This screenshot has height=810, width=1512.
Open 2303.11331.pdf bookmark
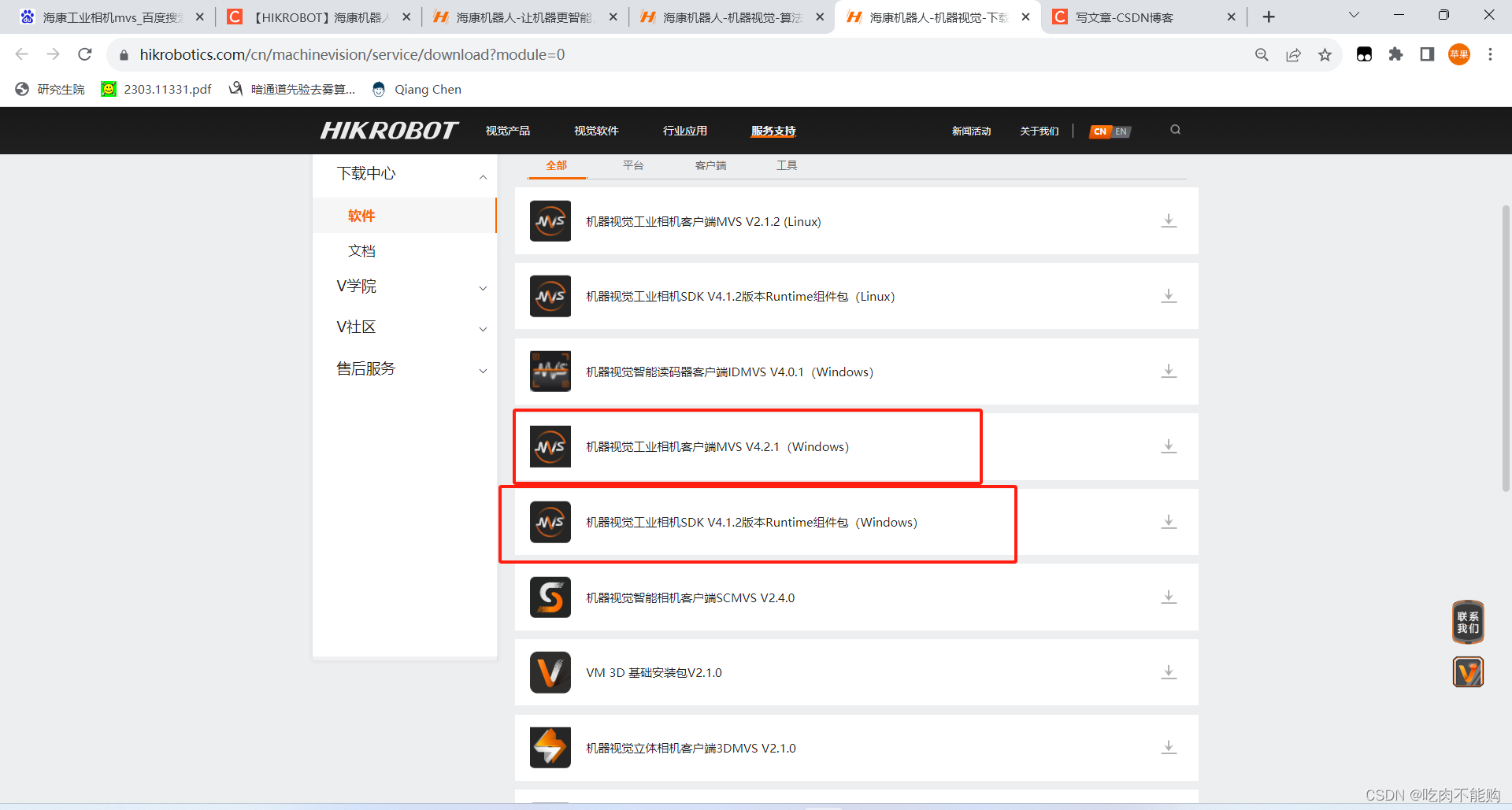157,89
